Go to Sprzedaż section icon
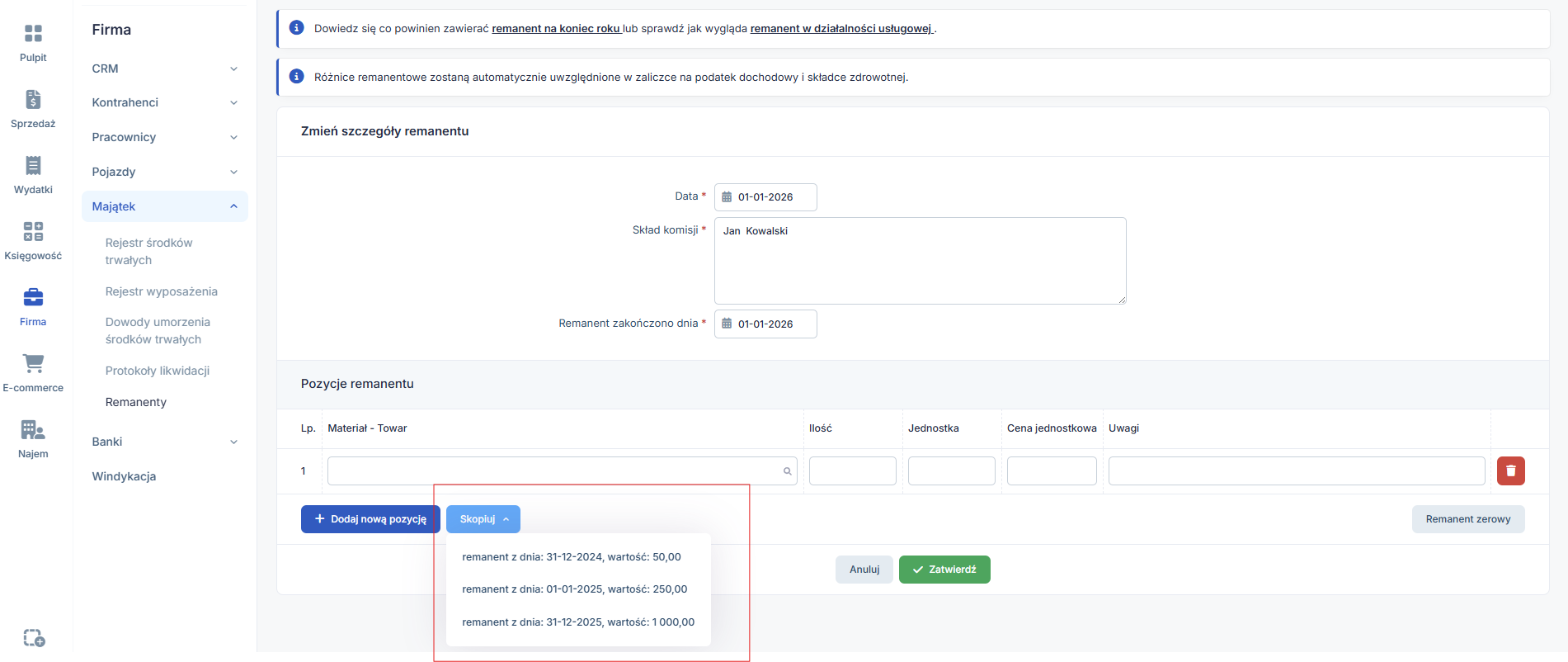The image size is (1568, 662). click(33, 100)
